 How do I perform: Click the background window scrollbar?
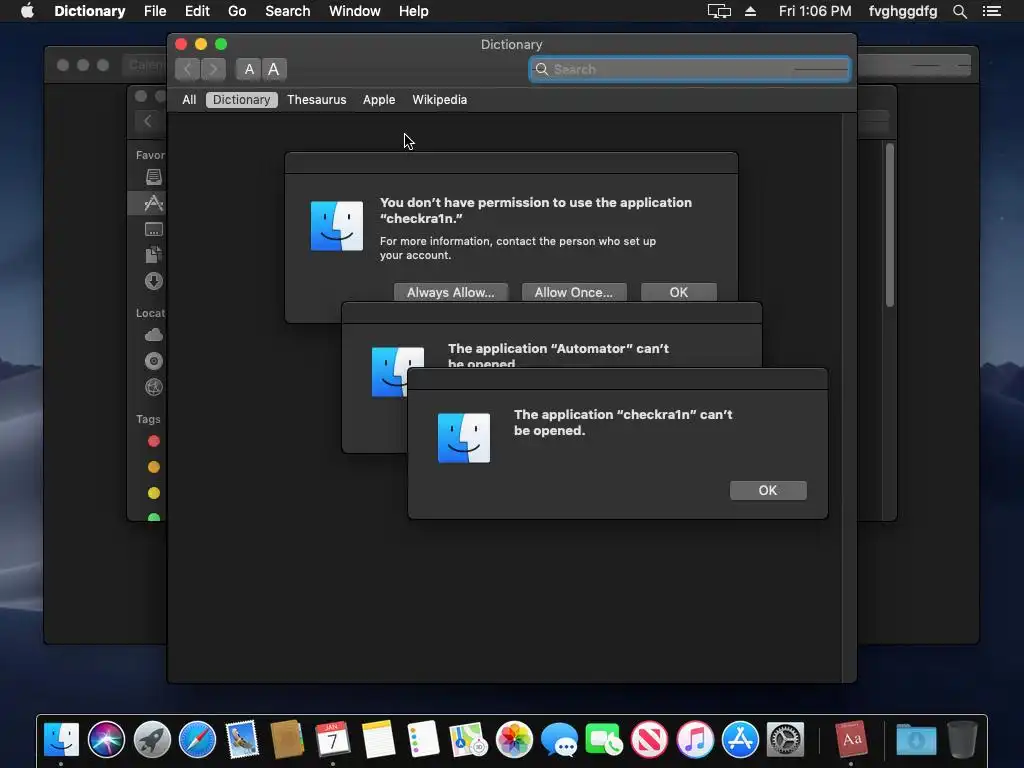tap(889, 225)
